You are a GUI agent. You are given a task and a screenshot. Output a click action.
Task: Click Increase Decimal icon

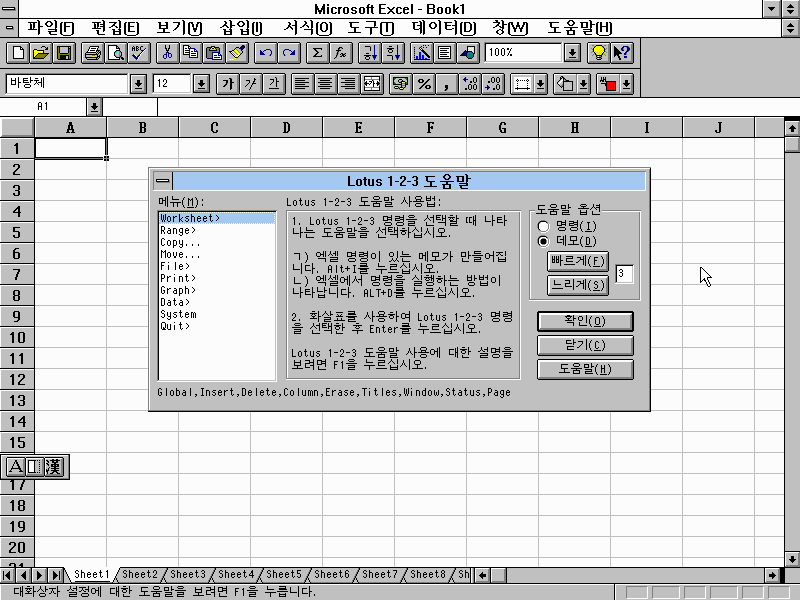[470, 84]
